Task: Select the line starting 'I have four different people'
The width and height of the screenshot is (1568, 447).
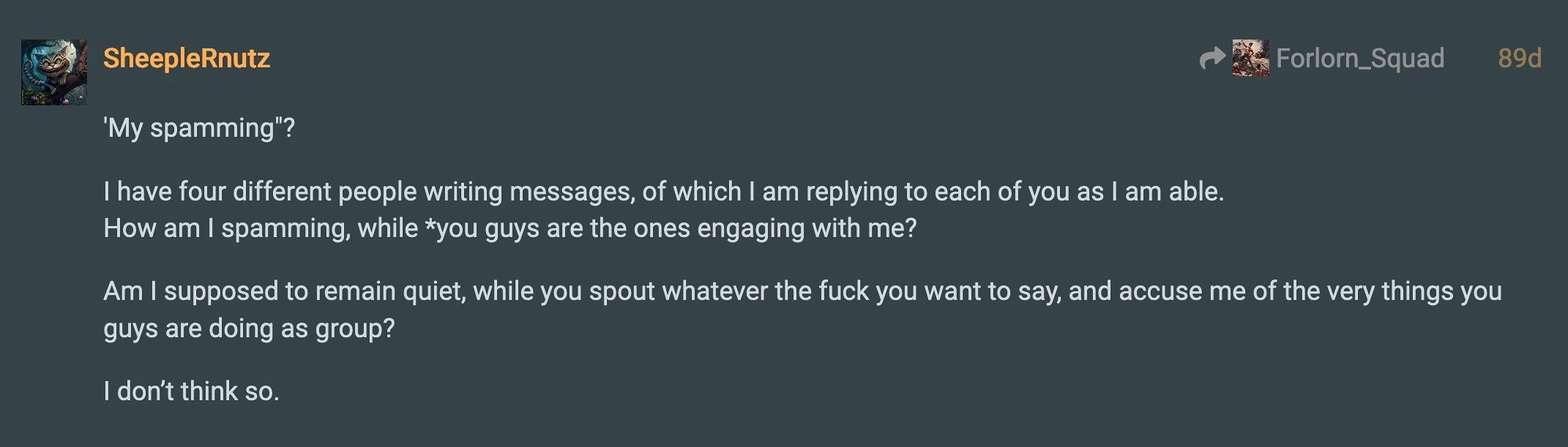Action: click(663, 191)
